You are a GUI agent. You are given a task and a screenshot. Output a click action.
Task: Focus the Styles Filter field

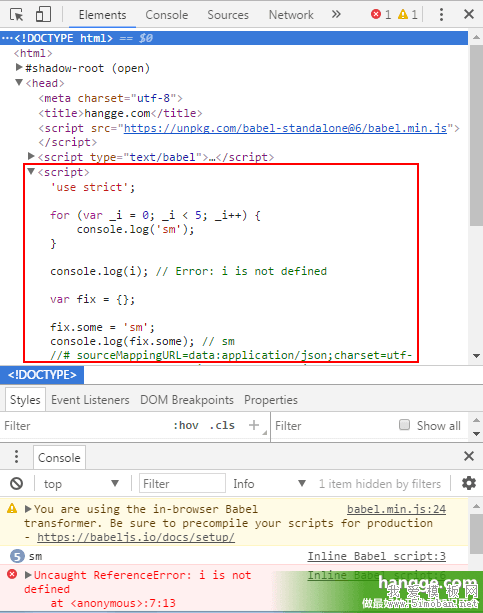84,426
